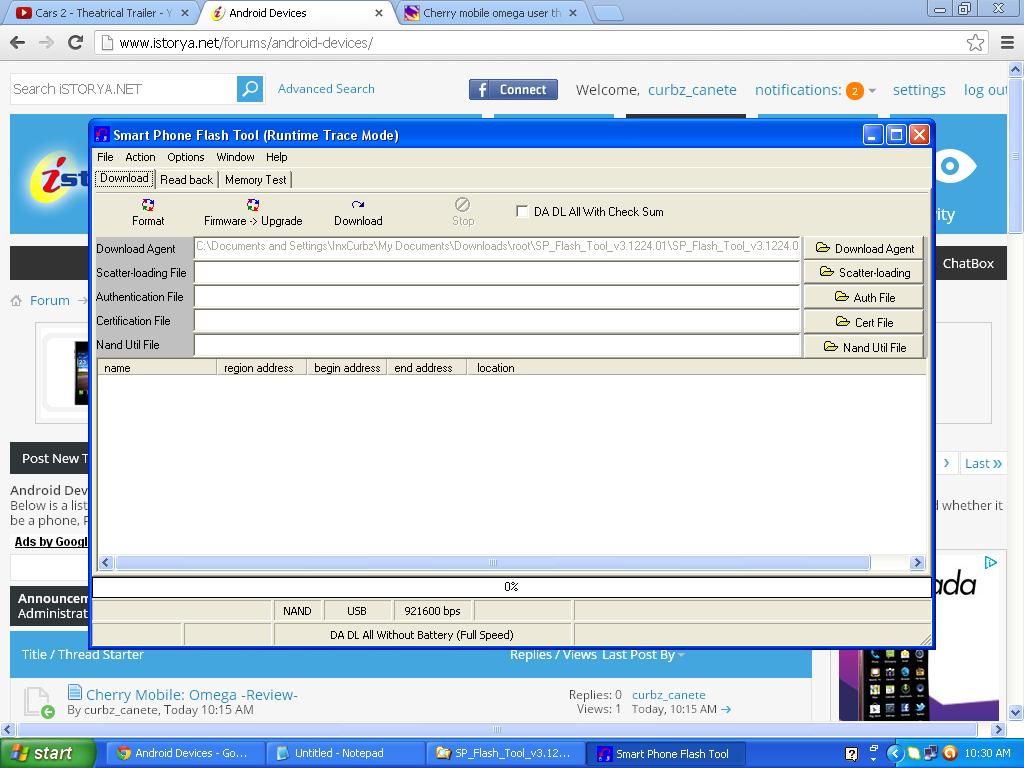Click the partition list horizontal scrollbar
Image resolution: width=1024 pixels, height=768 pixels.
pos(492,562)
